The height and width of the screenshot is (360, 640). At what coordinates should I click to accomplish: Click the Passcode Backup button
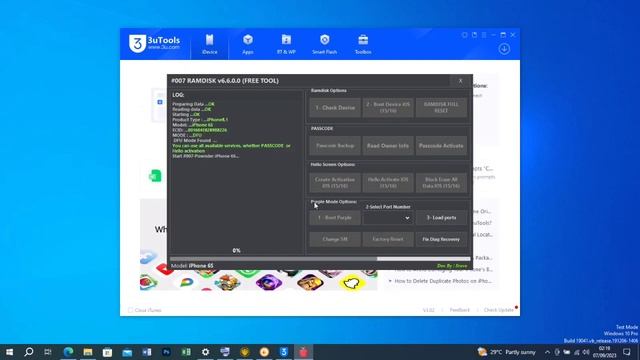point(335,146)
